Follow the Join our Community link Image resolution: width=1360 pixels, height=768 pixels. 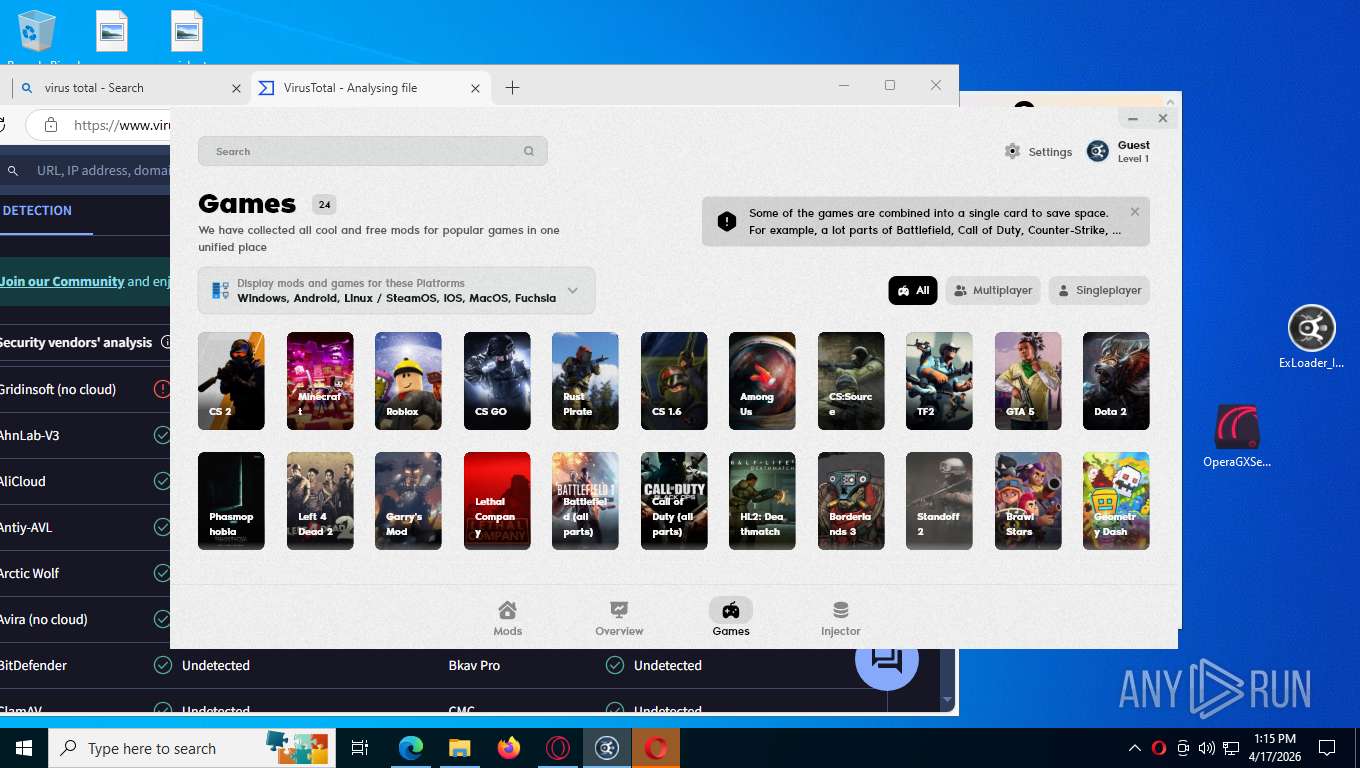[62, 282]
